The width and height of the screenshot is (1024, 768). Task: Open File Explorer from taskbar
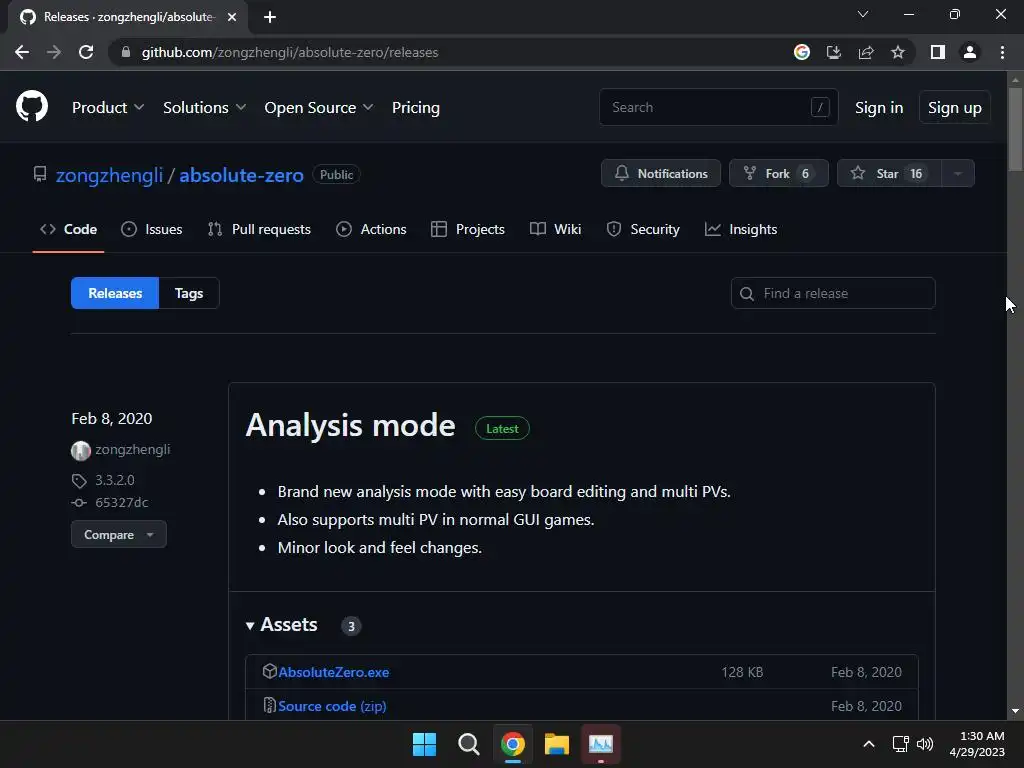point(557,744)
